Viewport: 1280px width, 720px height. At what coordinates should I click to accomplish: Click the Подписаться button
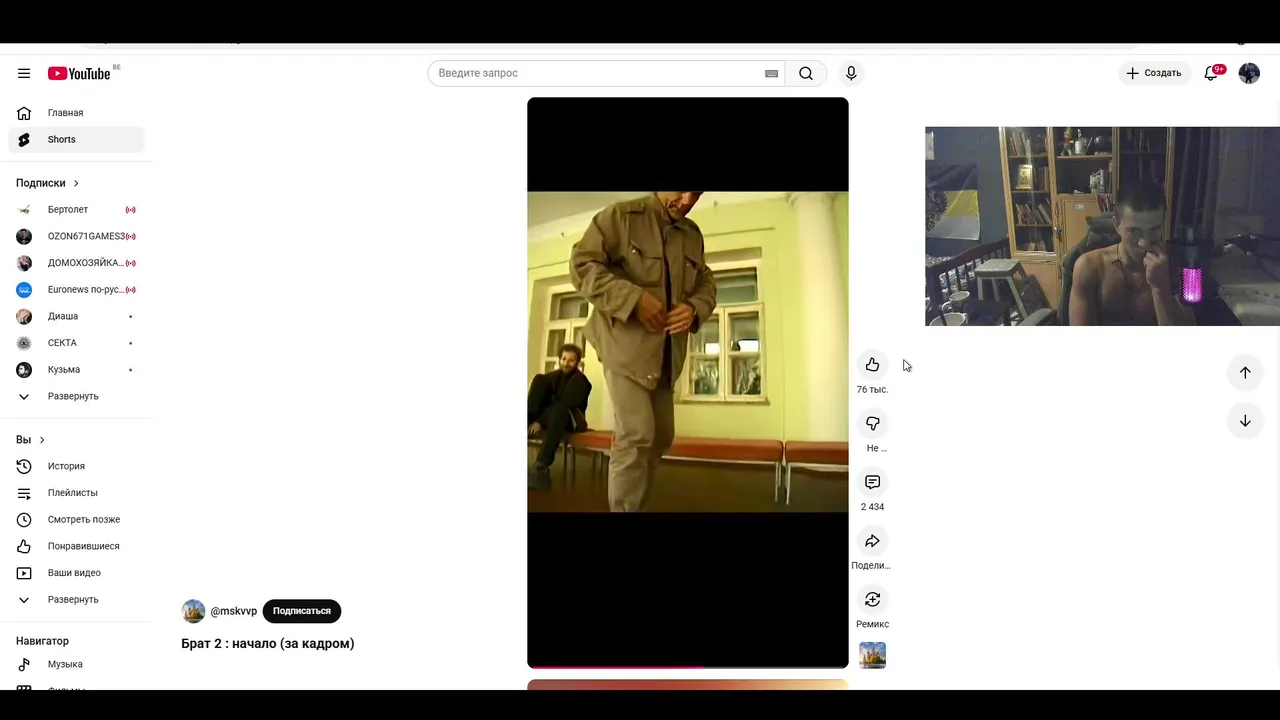coord(302,611)
